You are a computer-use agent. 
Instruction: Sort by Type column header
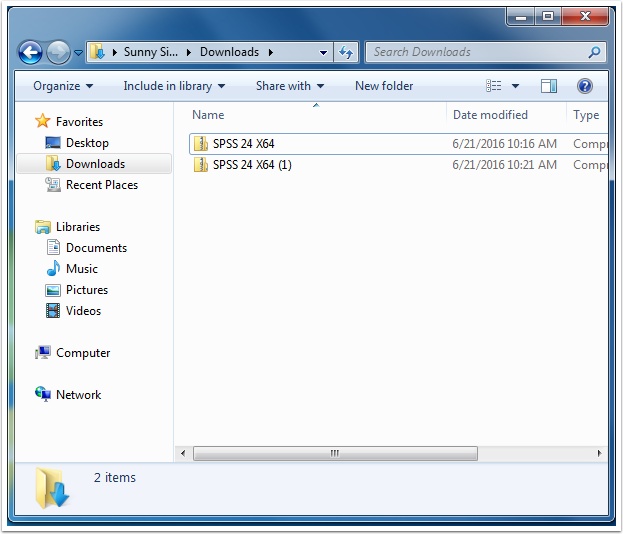click(586, 115)
